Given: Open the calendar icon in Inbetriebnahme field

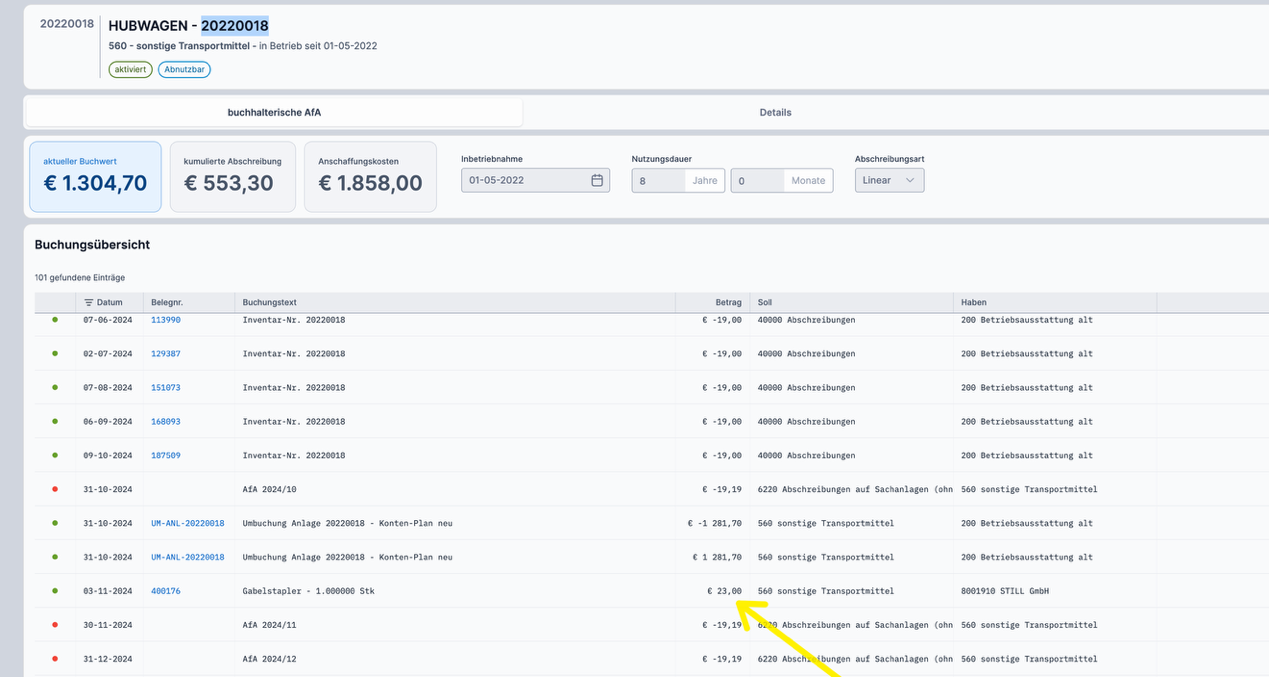Looking at the screenshot, I should [597, 181].
